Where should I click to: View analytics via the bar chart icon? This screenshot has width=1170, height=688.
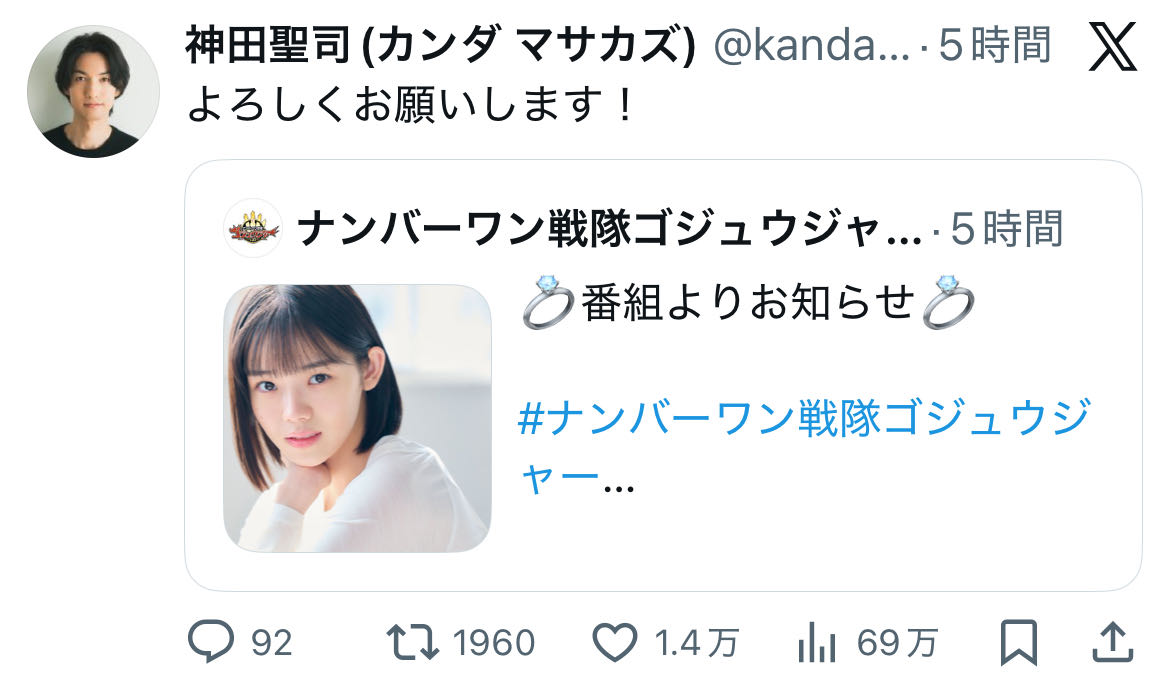click(816, 642)
